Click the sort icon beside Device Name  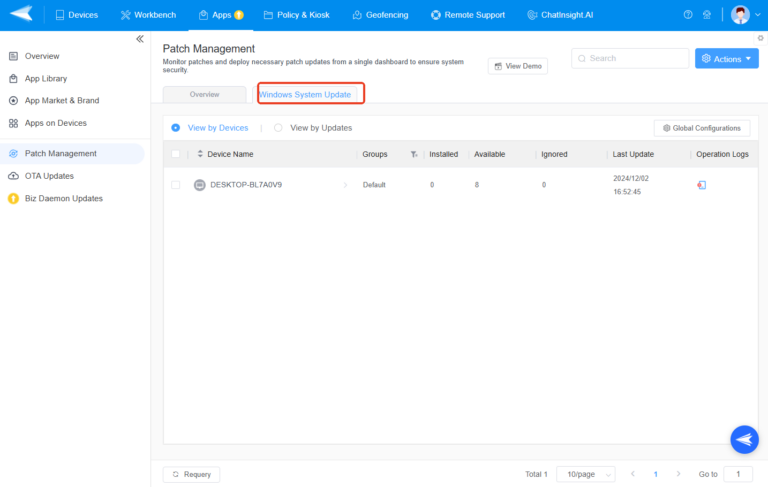200,154
